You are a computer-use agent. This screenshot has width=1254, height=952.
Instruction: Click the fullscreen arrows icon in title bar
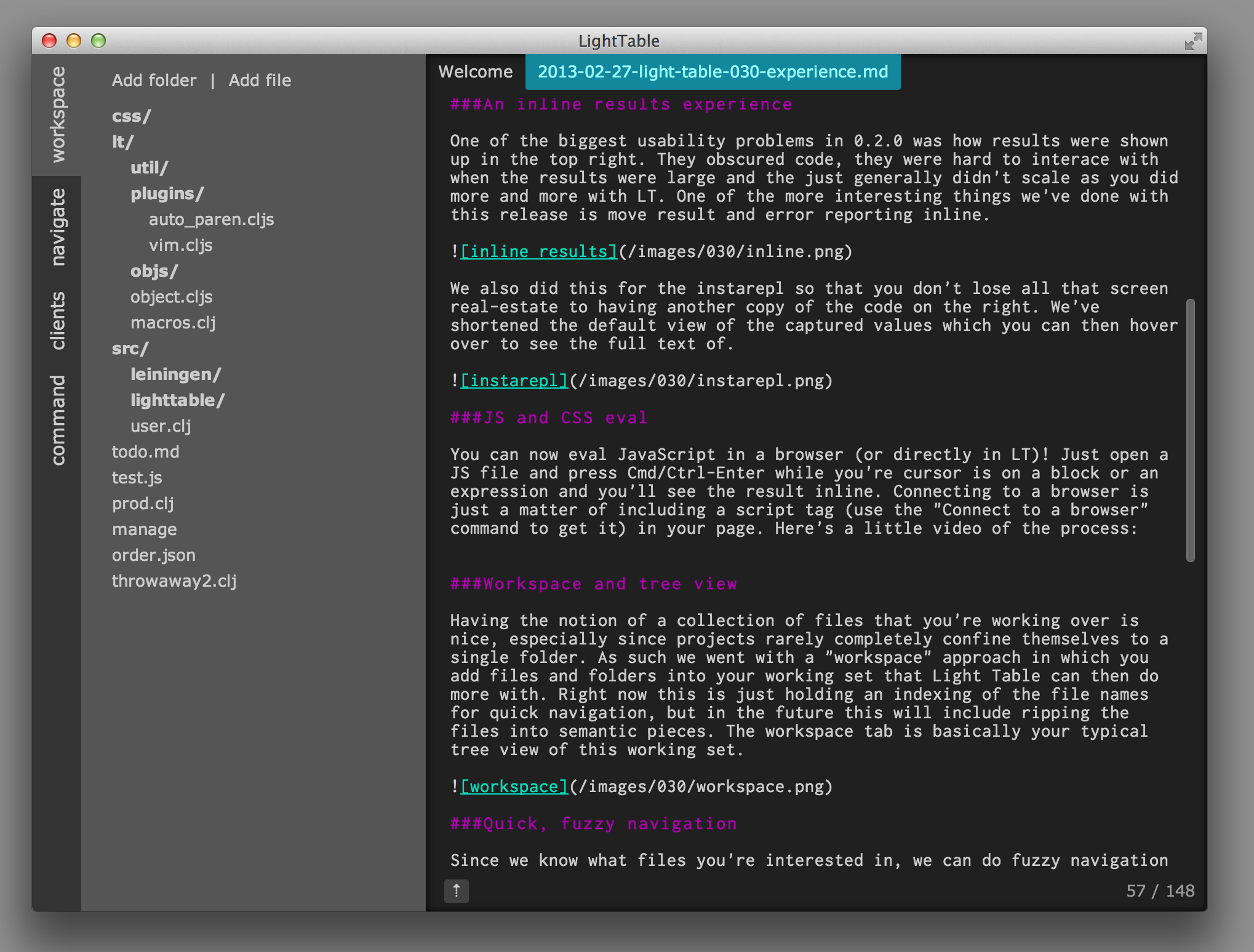(1192, 41)
